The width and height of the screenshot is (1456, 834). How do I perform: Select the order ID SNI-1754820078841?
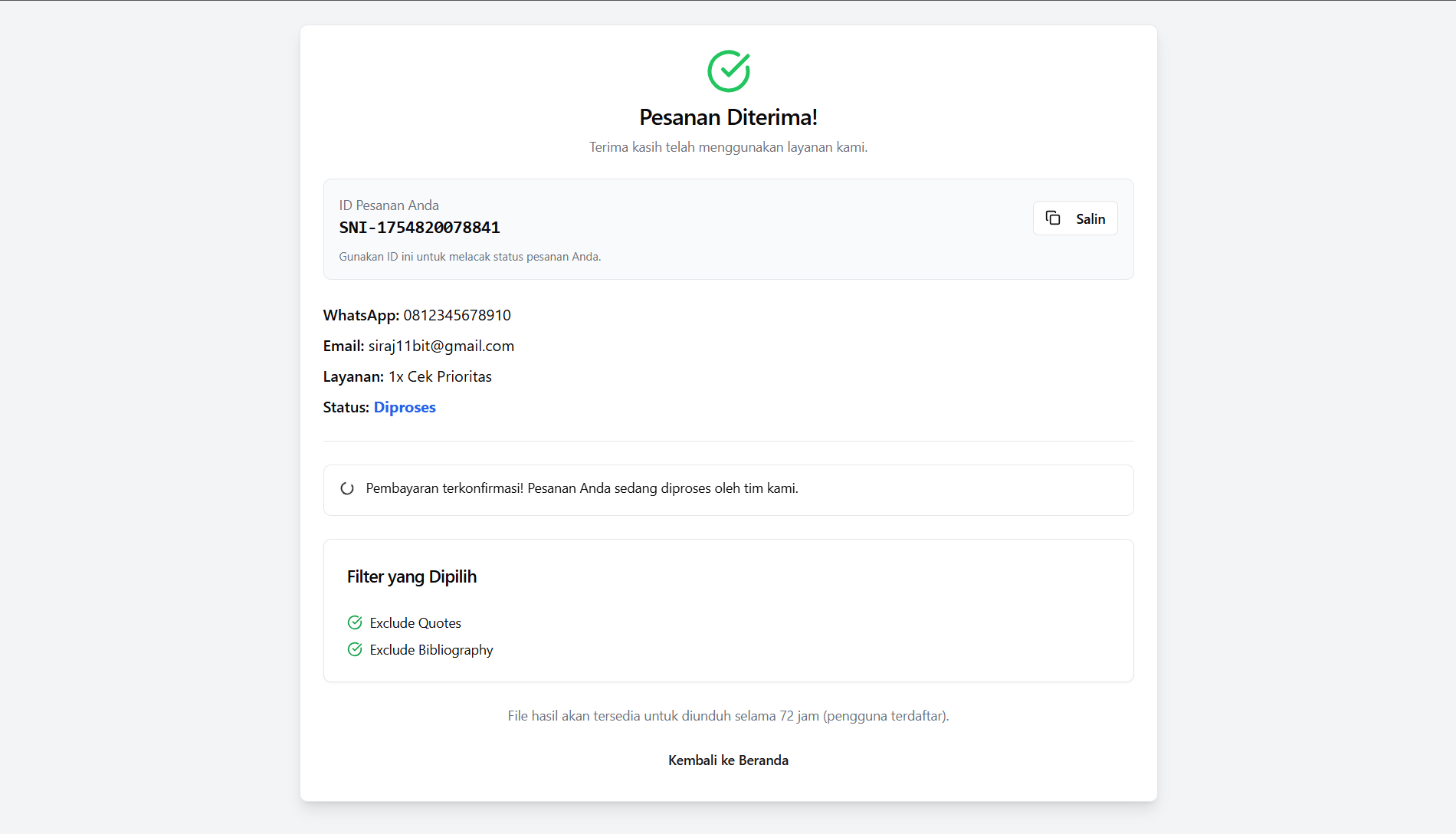[419, 228]
